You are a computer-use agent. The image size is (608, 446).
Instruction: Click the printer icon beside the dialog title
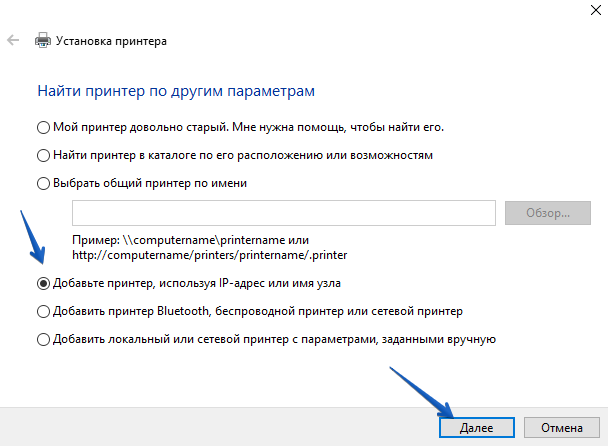42,42
